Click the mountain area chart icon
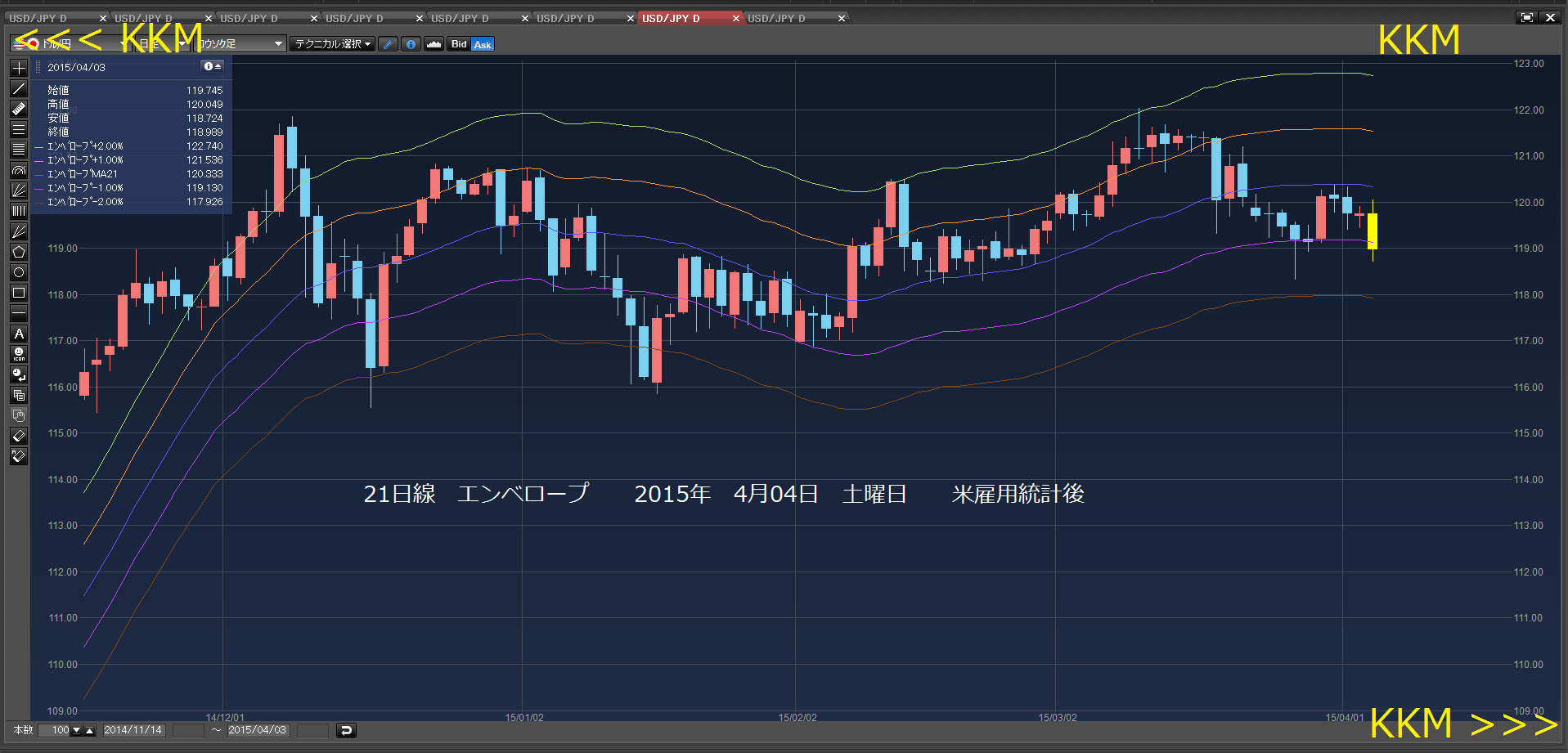 [434, 44]
